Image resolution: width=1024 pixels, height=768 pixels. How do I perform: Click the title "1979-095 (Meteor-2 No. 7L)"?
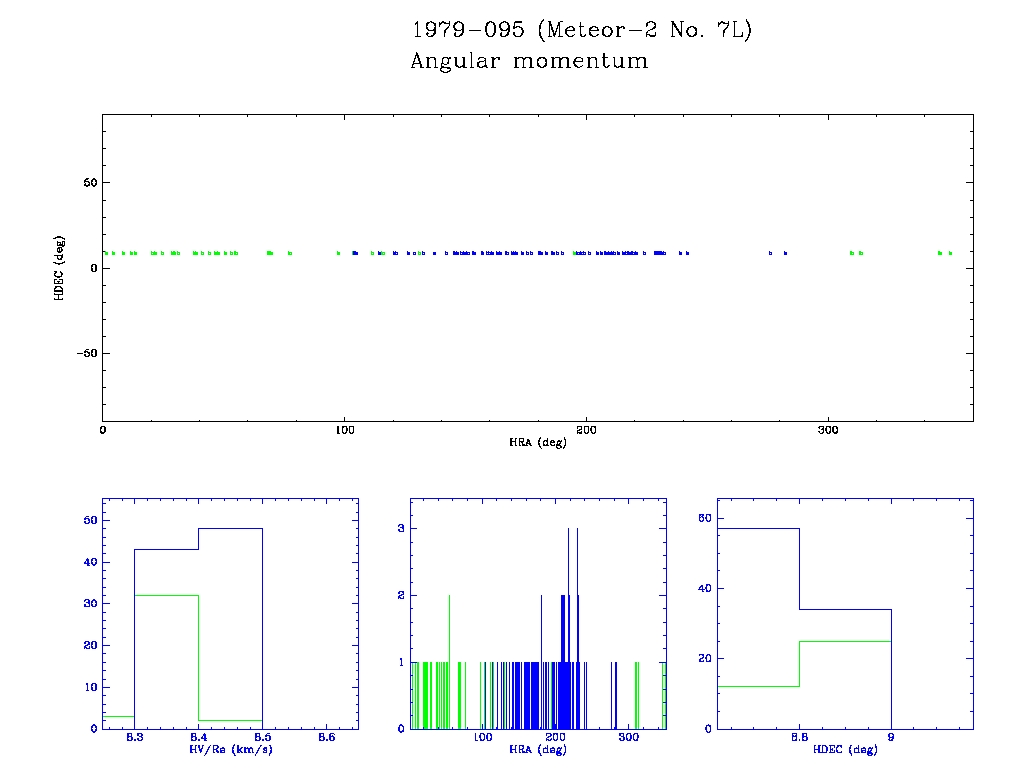click(x=581, y=30)
